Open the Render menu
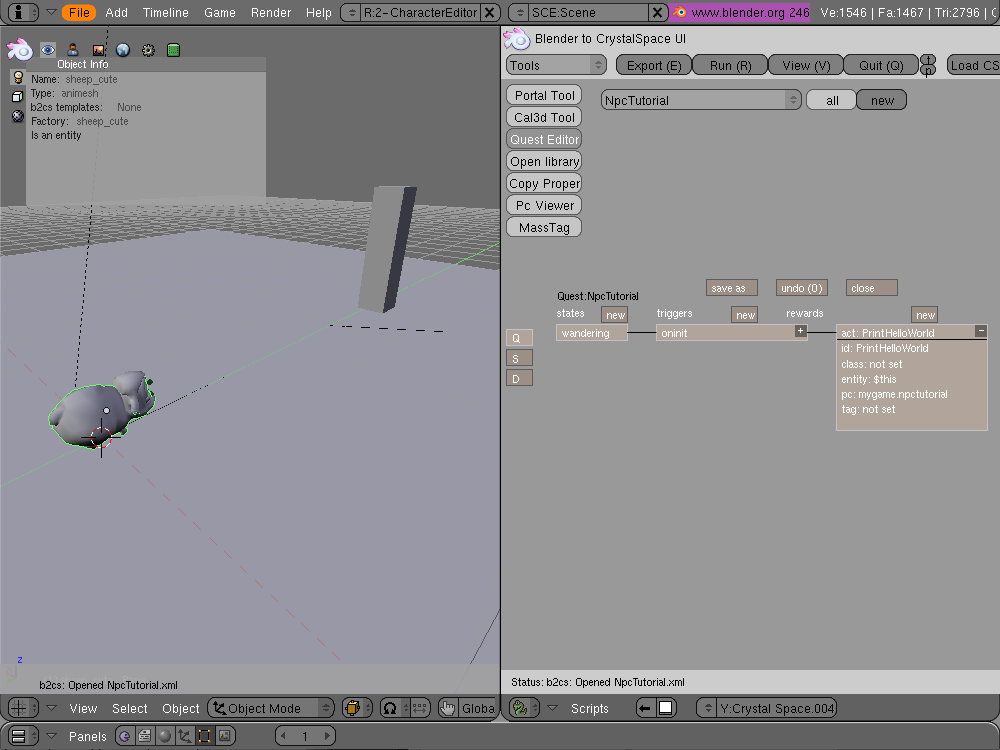 [x=271, y=12]
